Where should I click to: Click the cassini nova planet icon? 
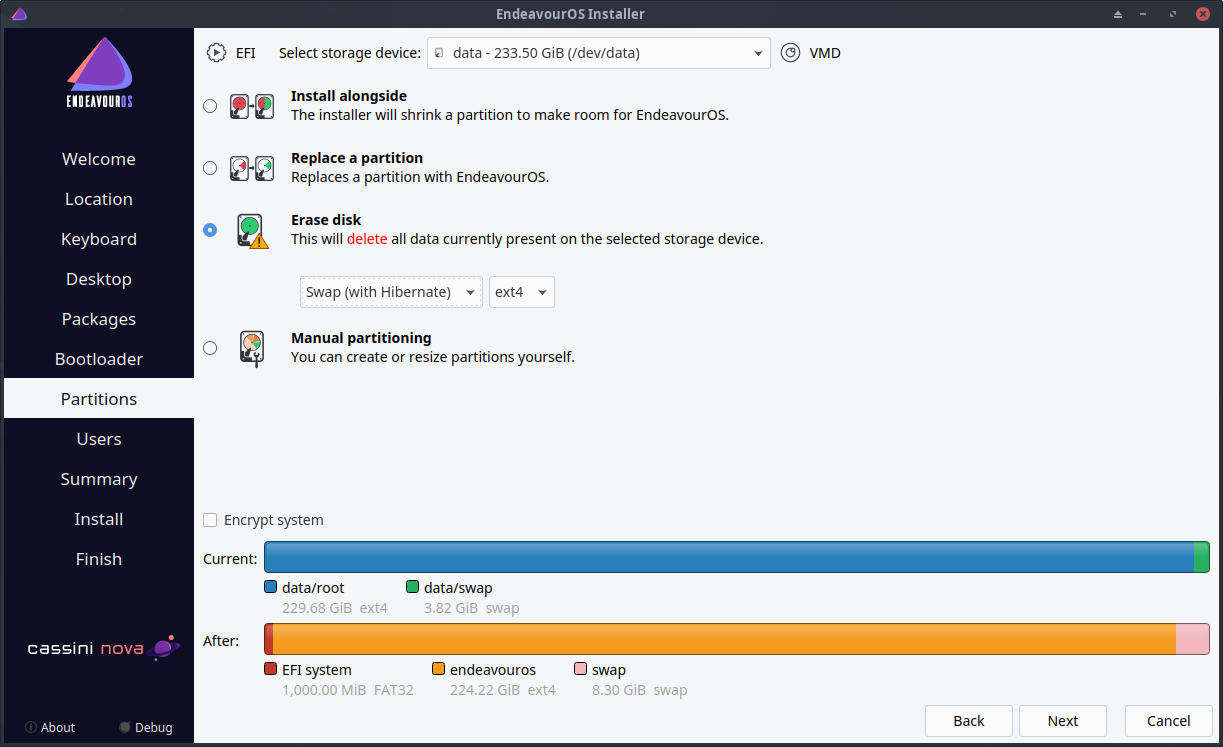pyautogui.click(x=165, y=648)
